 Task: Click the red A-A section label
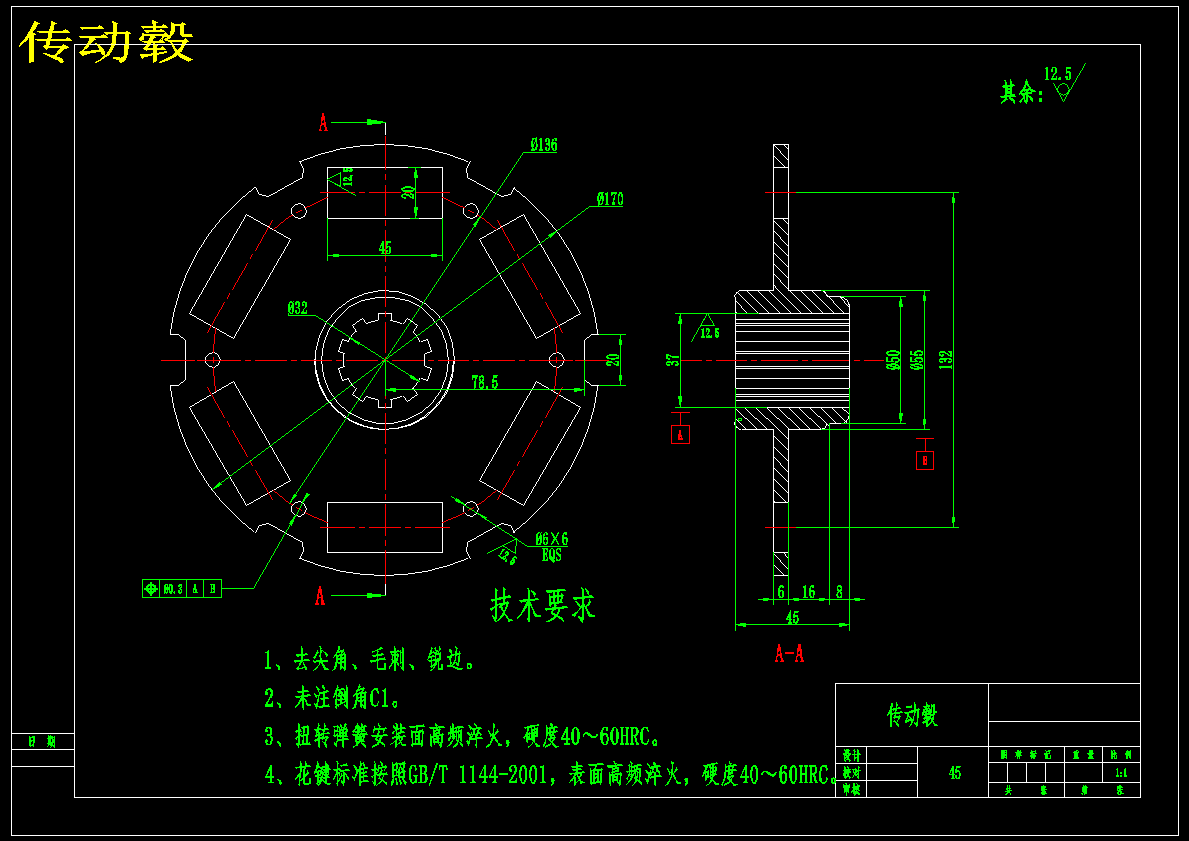(x=789, y=654)
